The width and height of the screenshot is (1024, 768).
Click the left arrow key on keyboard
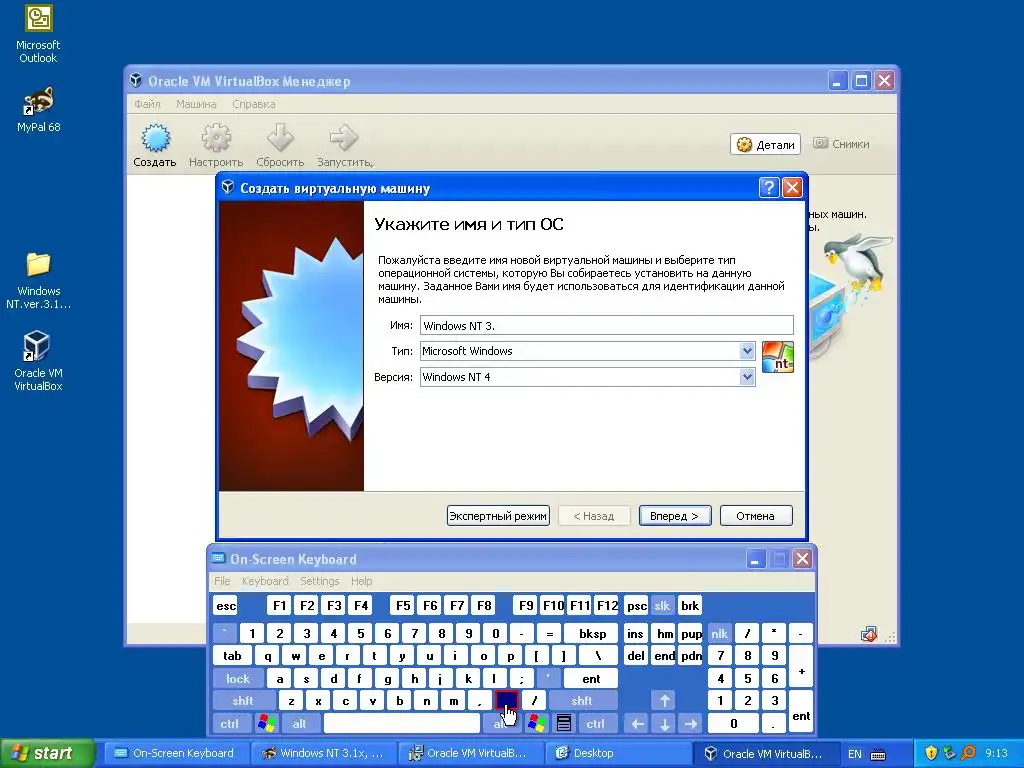(637, 724)
